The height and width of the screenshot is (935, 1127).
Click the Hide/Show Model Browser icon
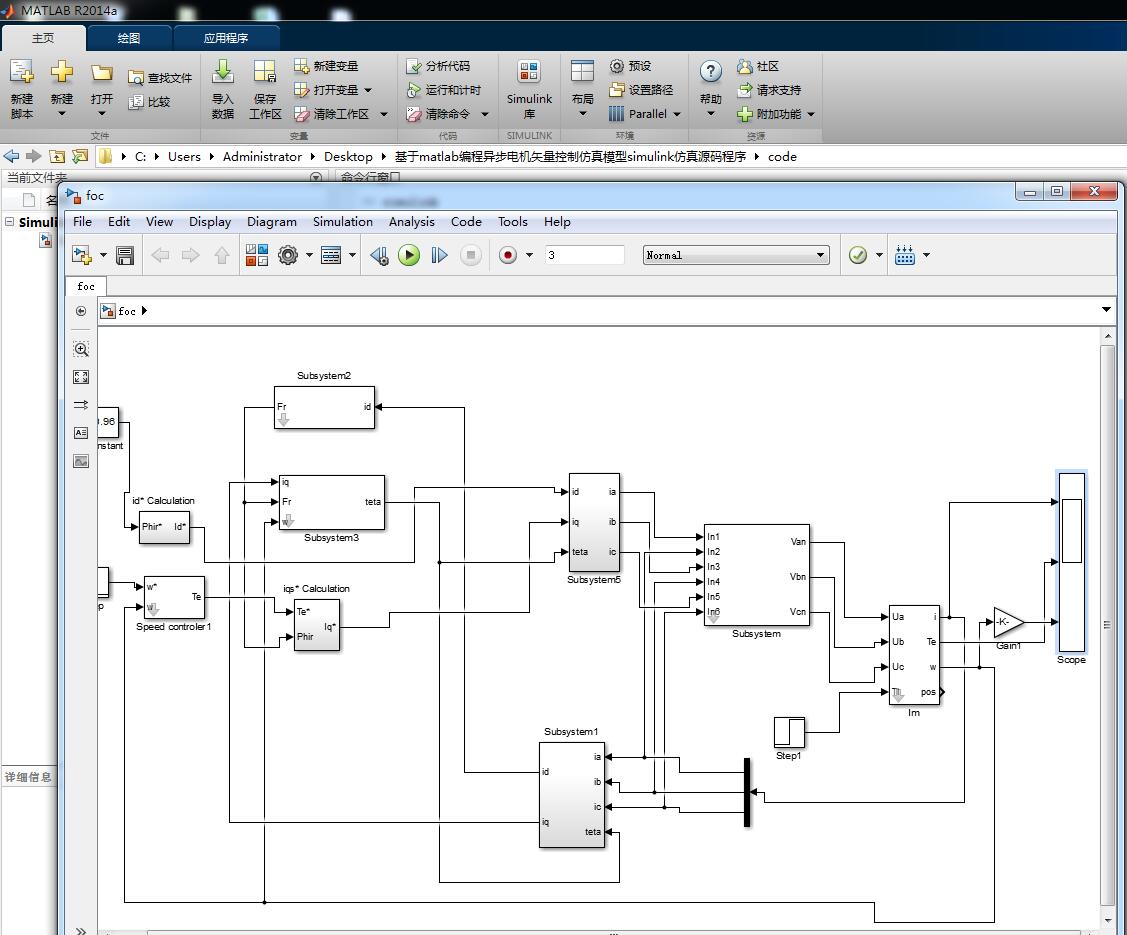pos(81,311)
